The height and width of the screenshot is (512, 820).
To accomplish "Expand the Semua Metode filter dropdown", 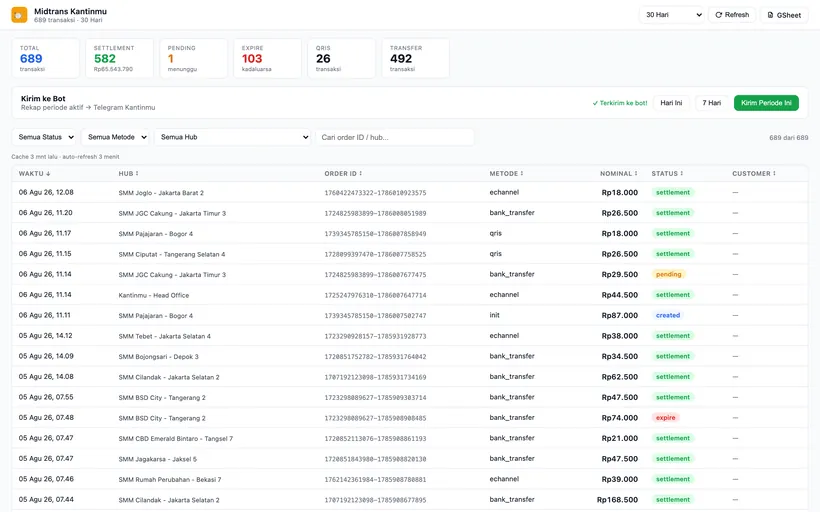I will (x=116, y=137).
